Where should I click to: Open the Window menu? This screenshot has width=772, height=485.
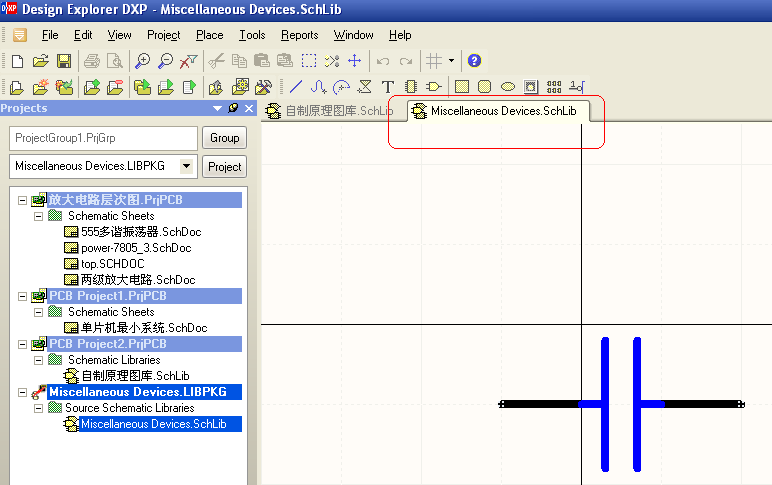[x=353, y=35]
